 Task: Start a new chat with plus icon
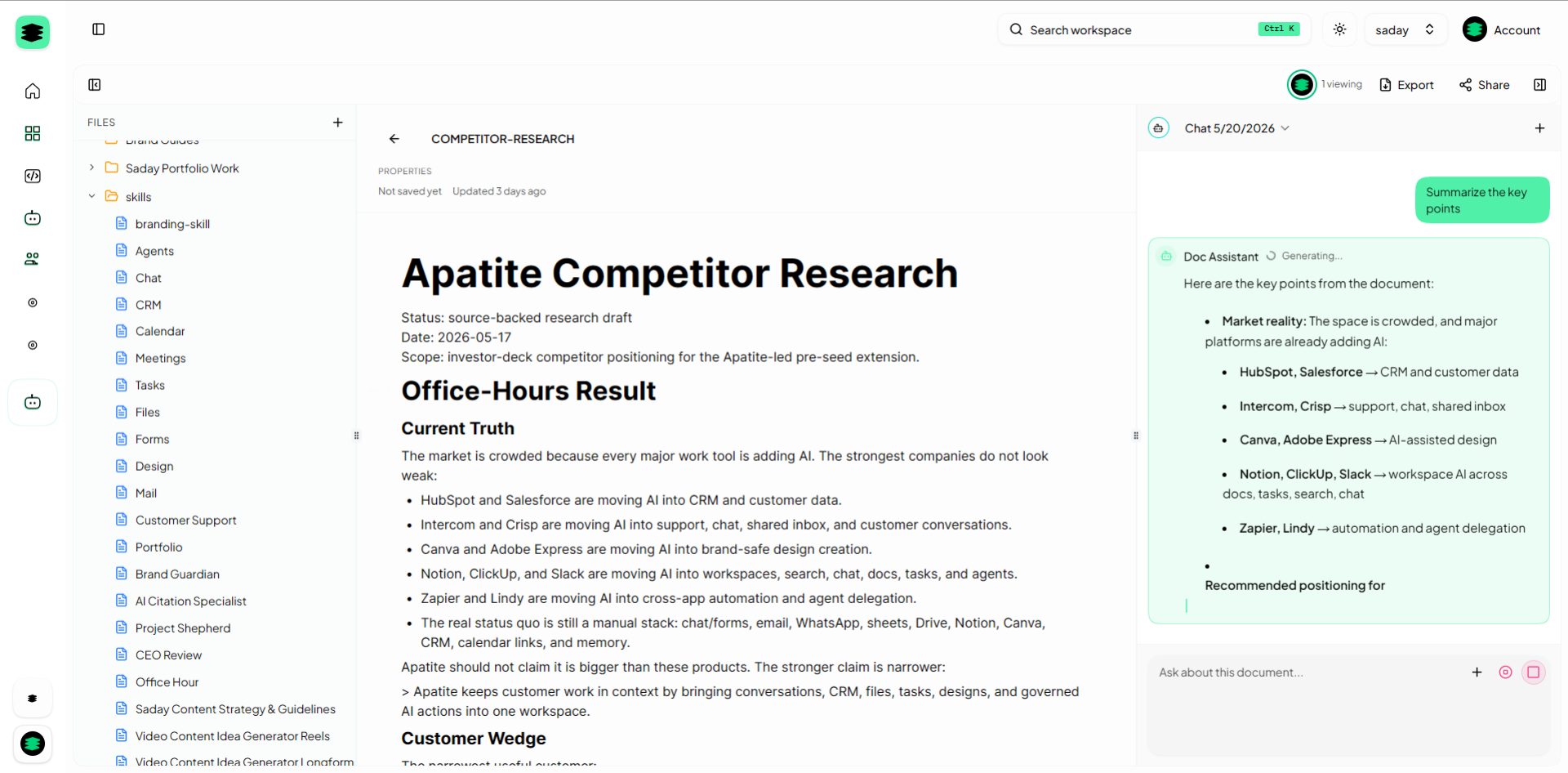[1540, 128]
